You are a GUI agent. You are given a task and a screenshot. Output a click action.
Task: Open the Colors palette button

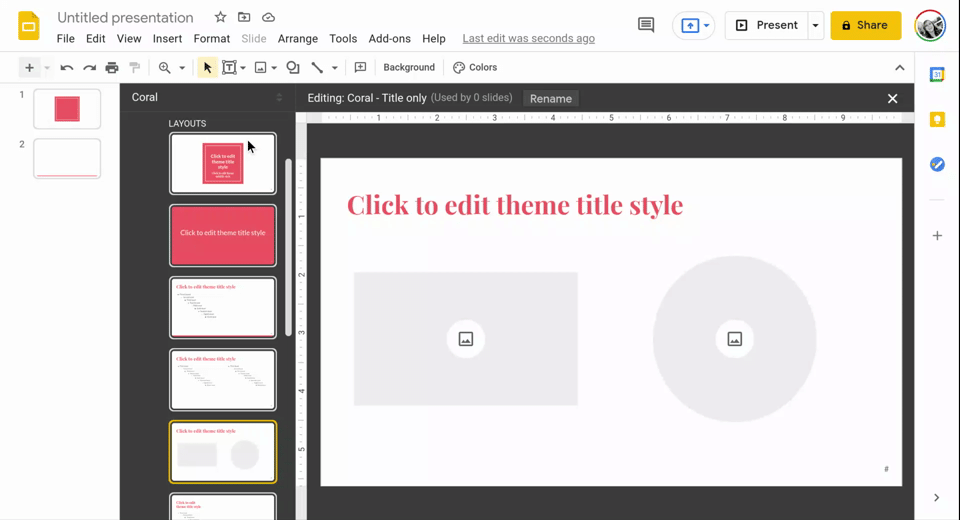tap(475, 67)
